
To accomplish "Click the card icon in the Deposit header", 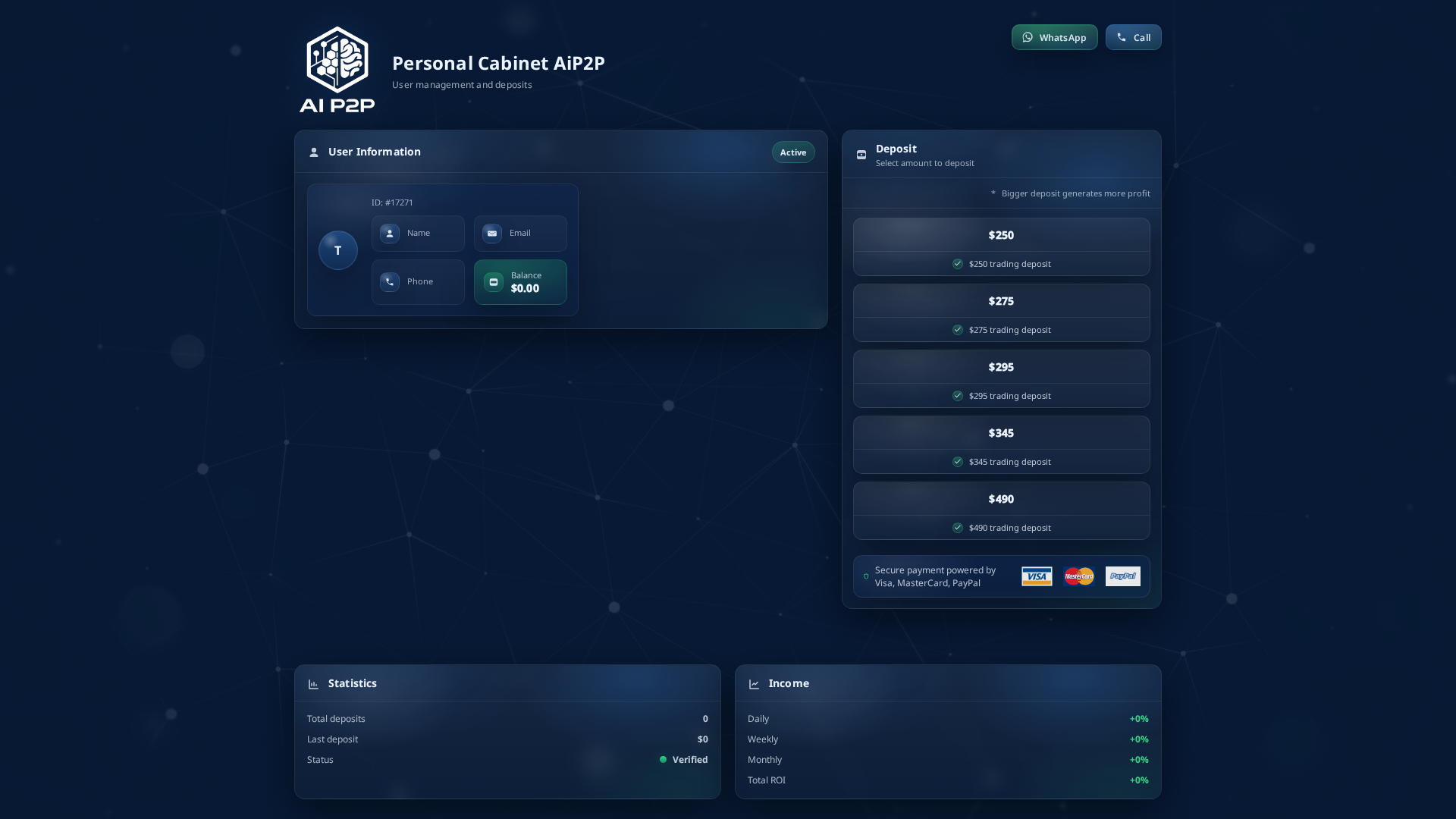I will tap(861, 155).
